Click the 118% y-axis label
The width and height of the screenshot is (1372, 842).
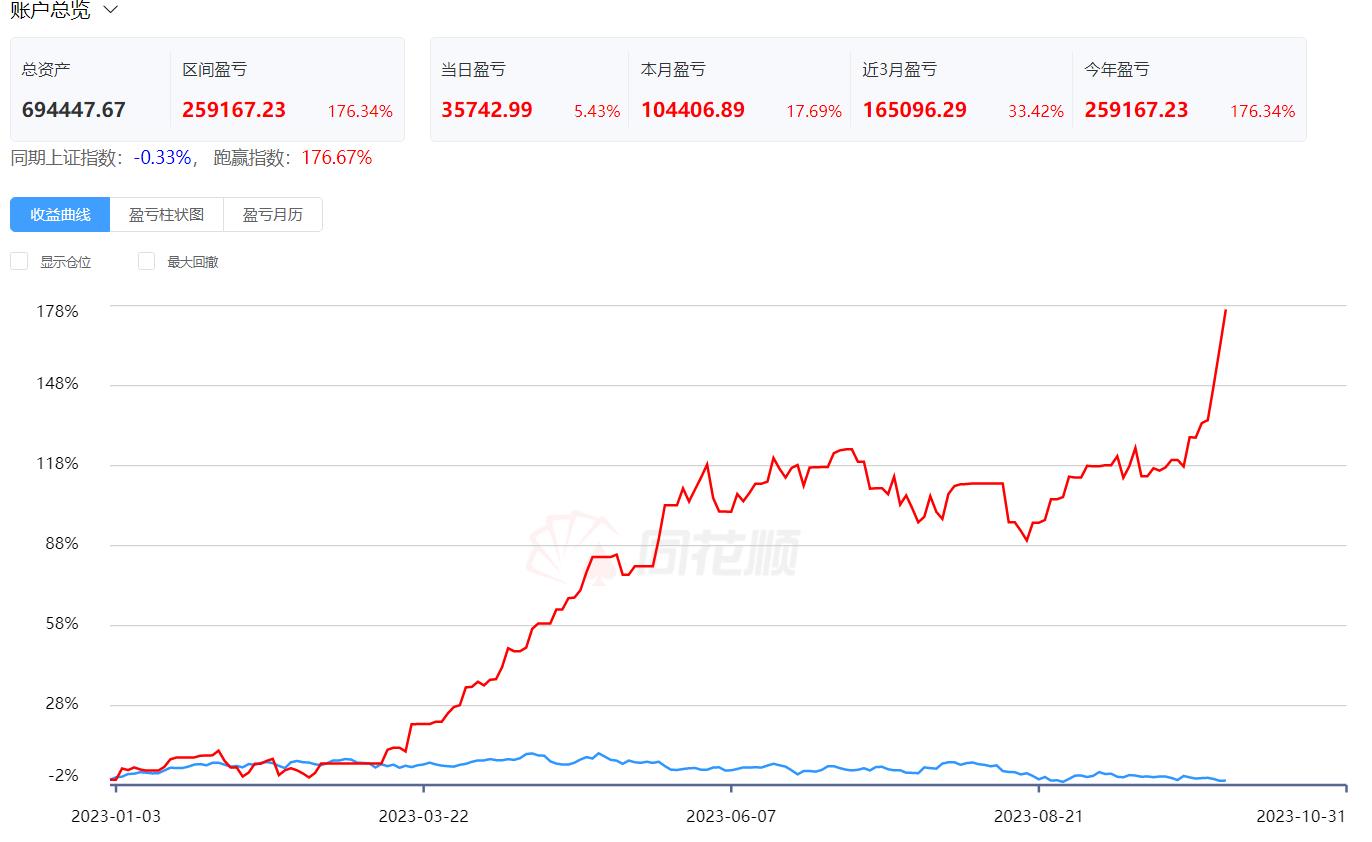pos(57,464)
